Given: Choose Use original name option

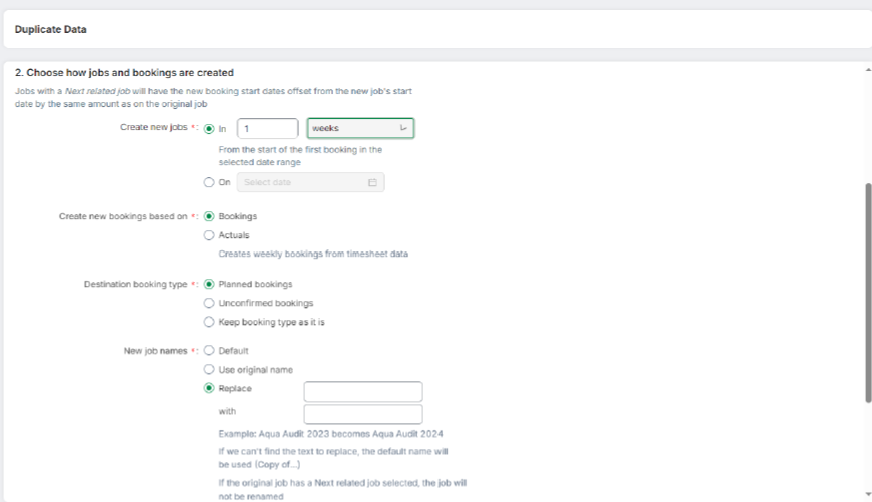Looking at the screenshot, I should click(x=209, y=370).
